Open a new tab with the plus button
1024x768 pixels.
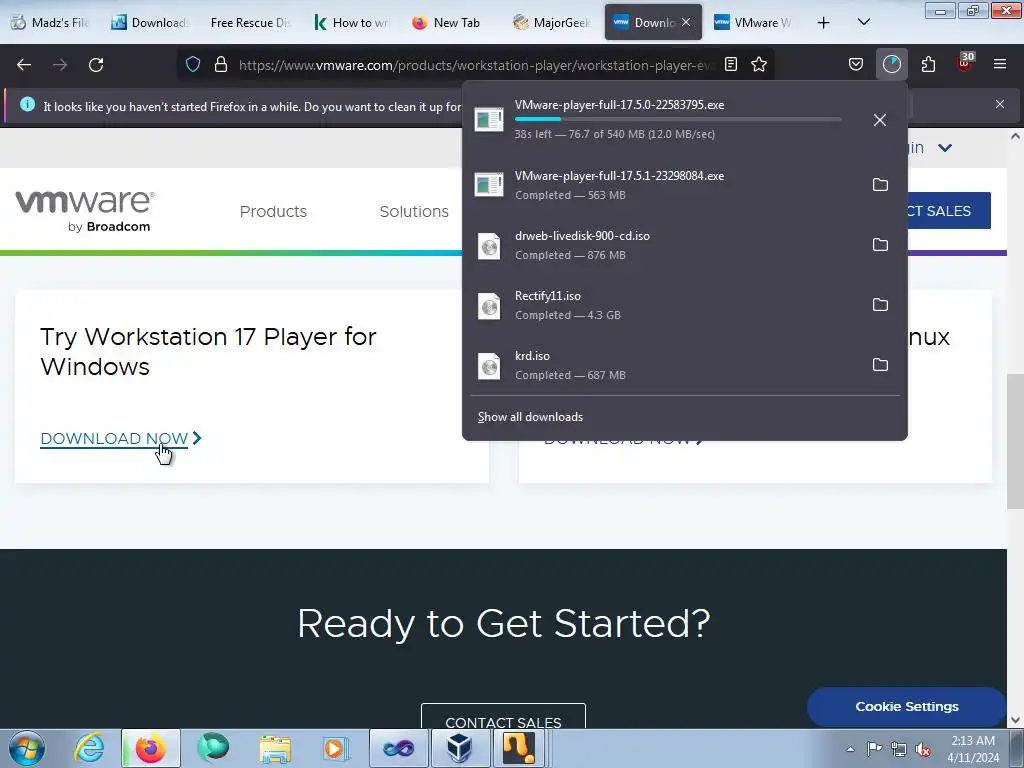pyautogui.click(x=824, y=23)
